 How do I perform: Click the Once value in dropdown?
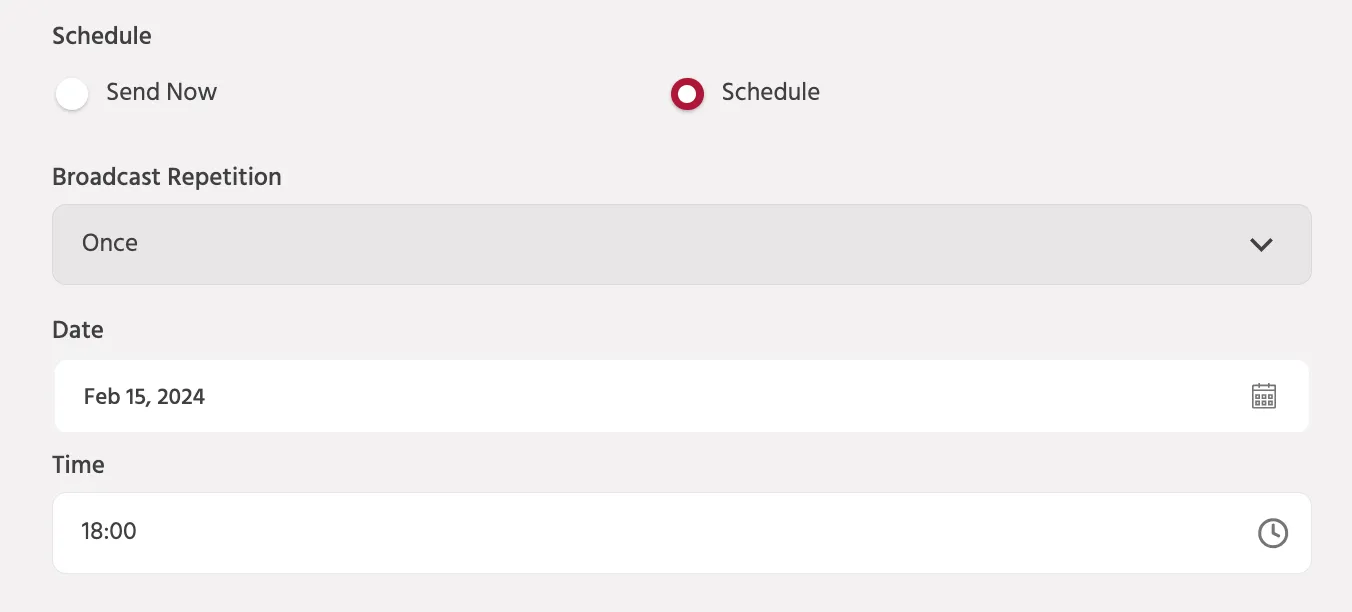coord(110,243)
